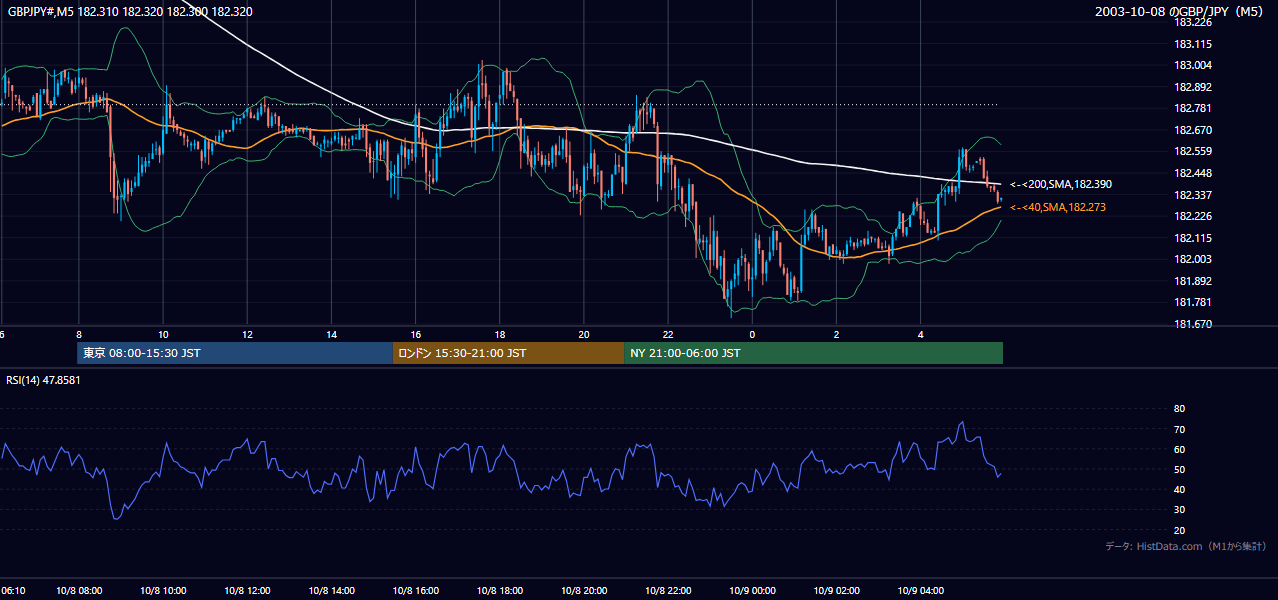Click the 10/8 16:00 bottom axis label
The image size is (1278, 600).
pyautogui.click(x=416, y=591)
